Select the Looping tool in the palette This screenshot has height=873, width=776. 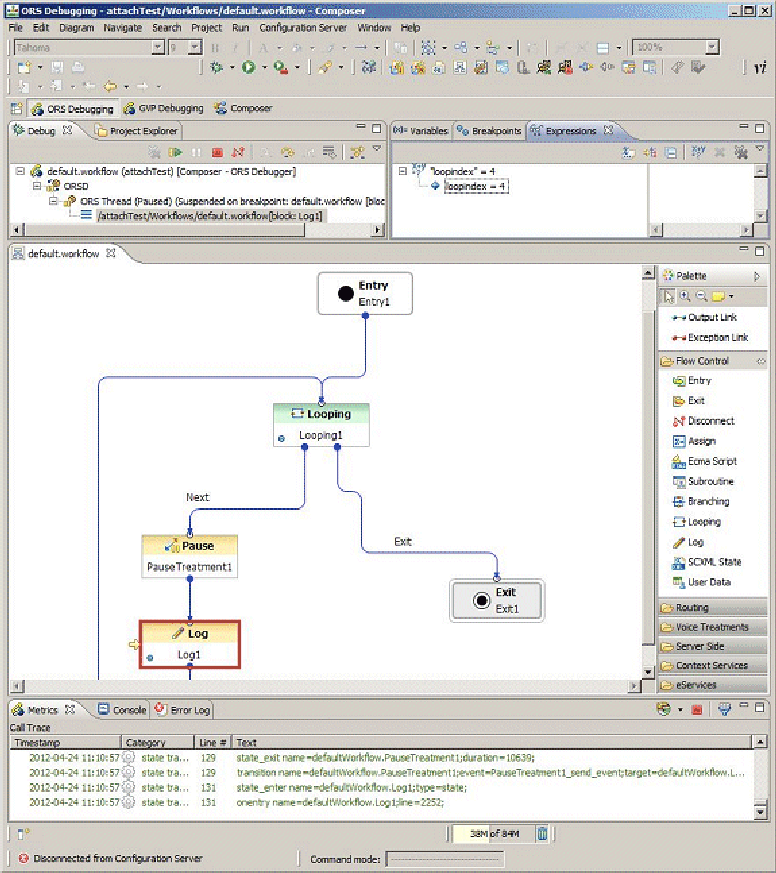tap(703, 522)
